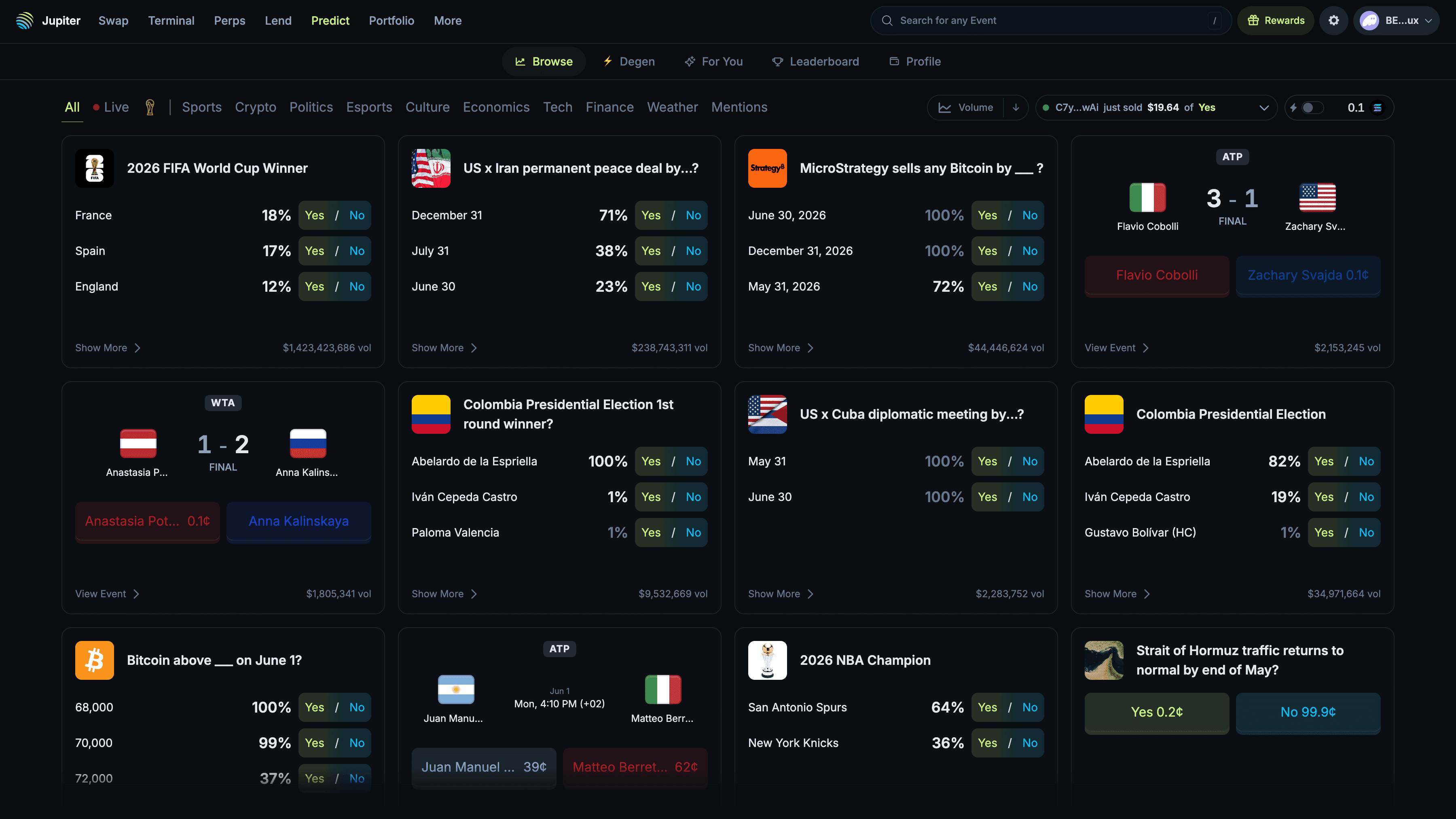Expand Show More on US x Cuba card

pyautogui.click(x=781, y=594)
